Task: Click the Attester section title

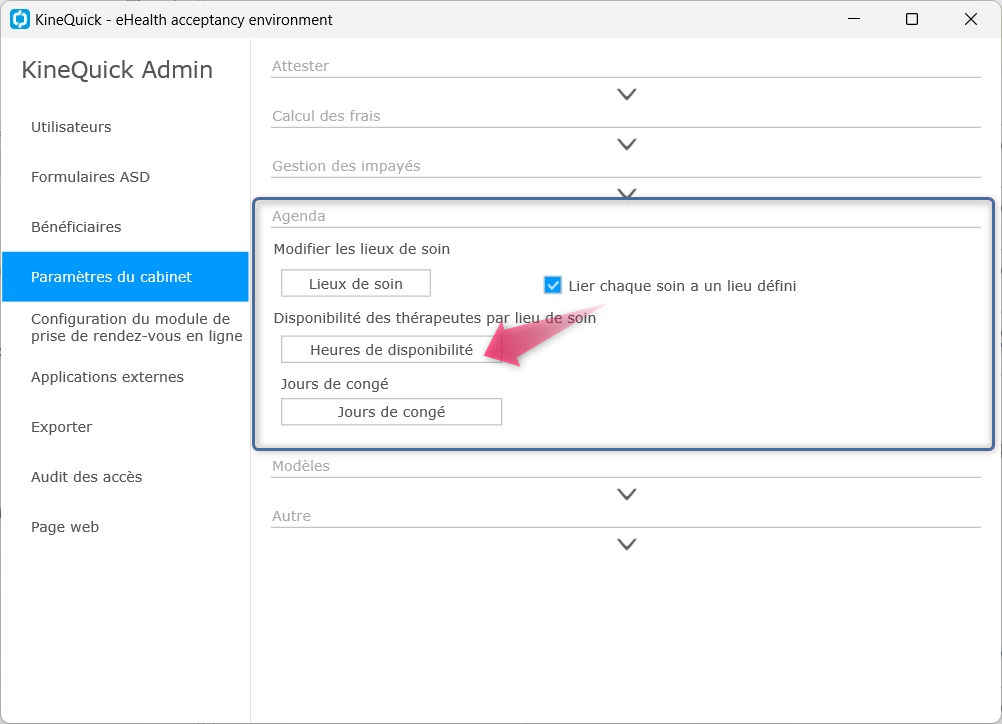Action: click(x=300, y=66)
